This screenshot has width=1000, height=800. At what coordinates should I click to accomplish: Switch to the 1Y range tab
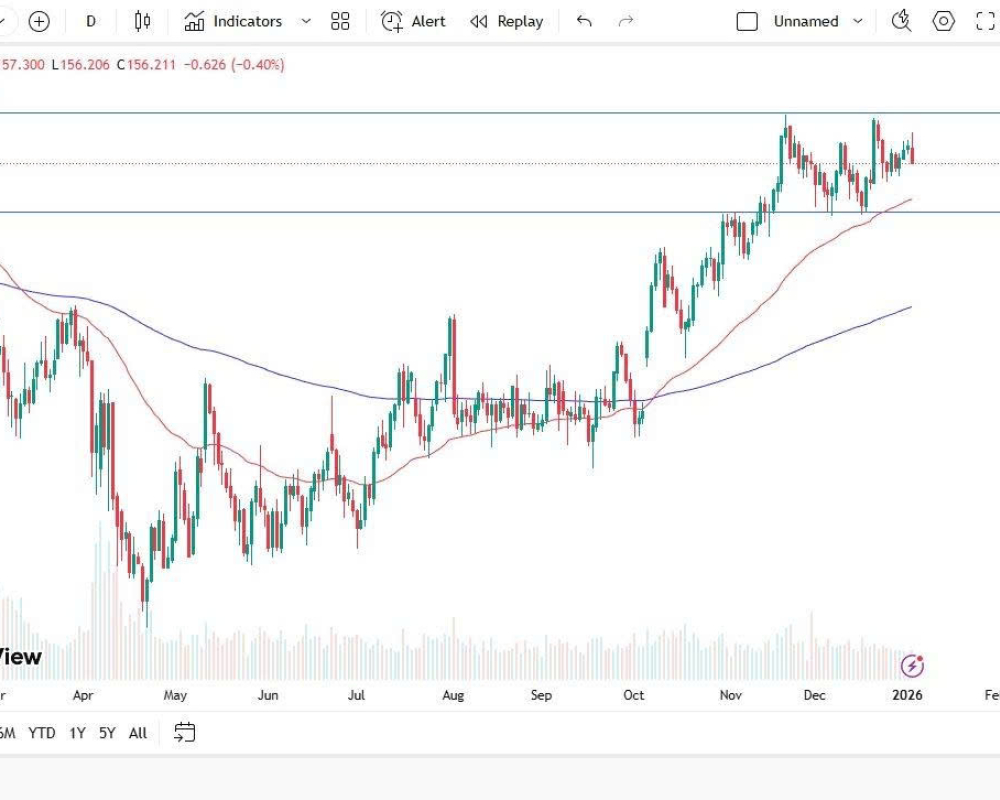coord(77,733)
